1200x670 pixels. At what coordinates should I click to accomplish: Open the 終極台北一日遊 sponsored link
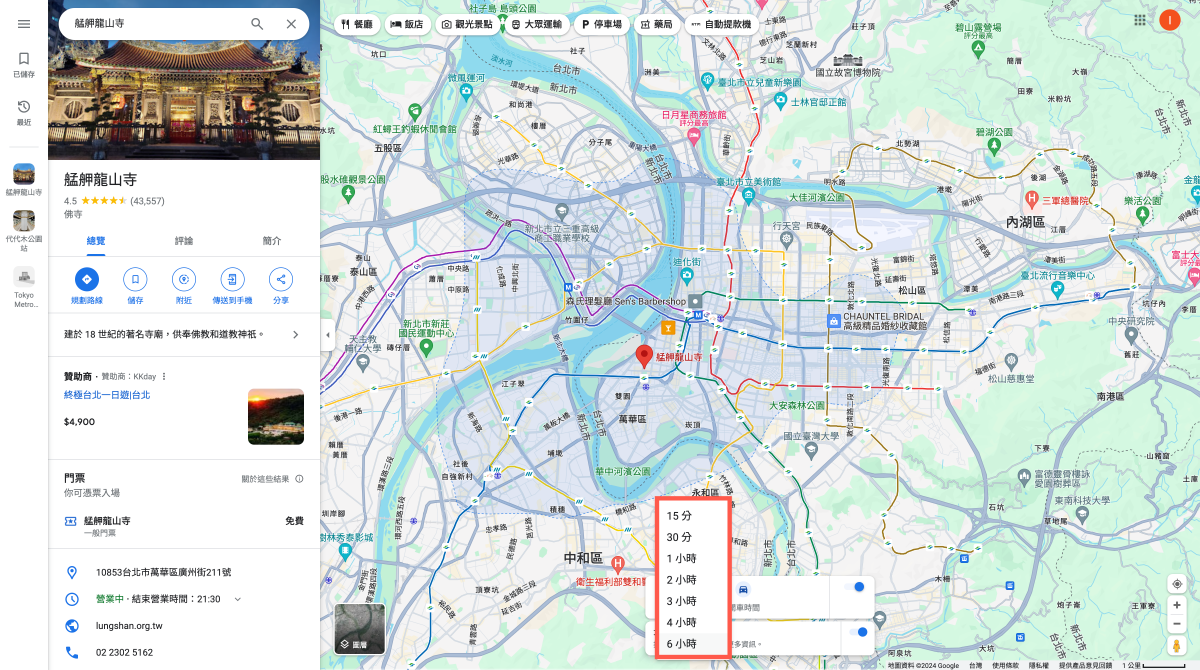[x=107, y=395]
